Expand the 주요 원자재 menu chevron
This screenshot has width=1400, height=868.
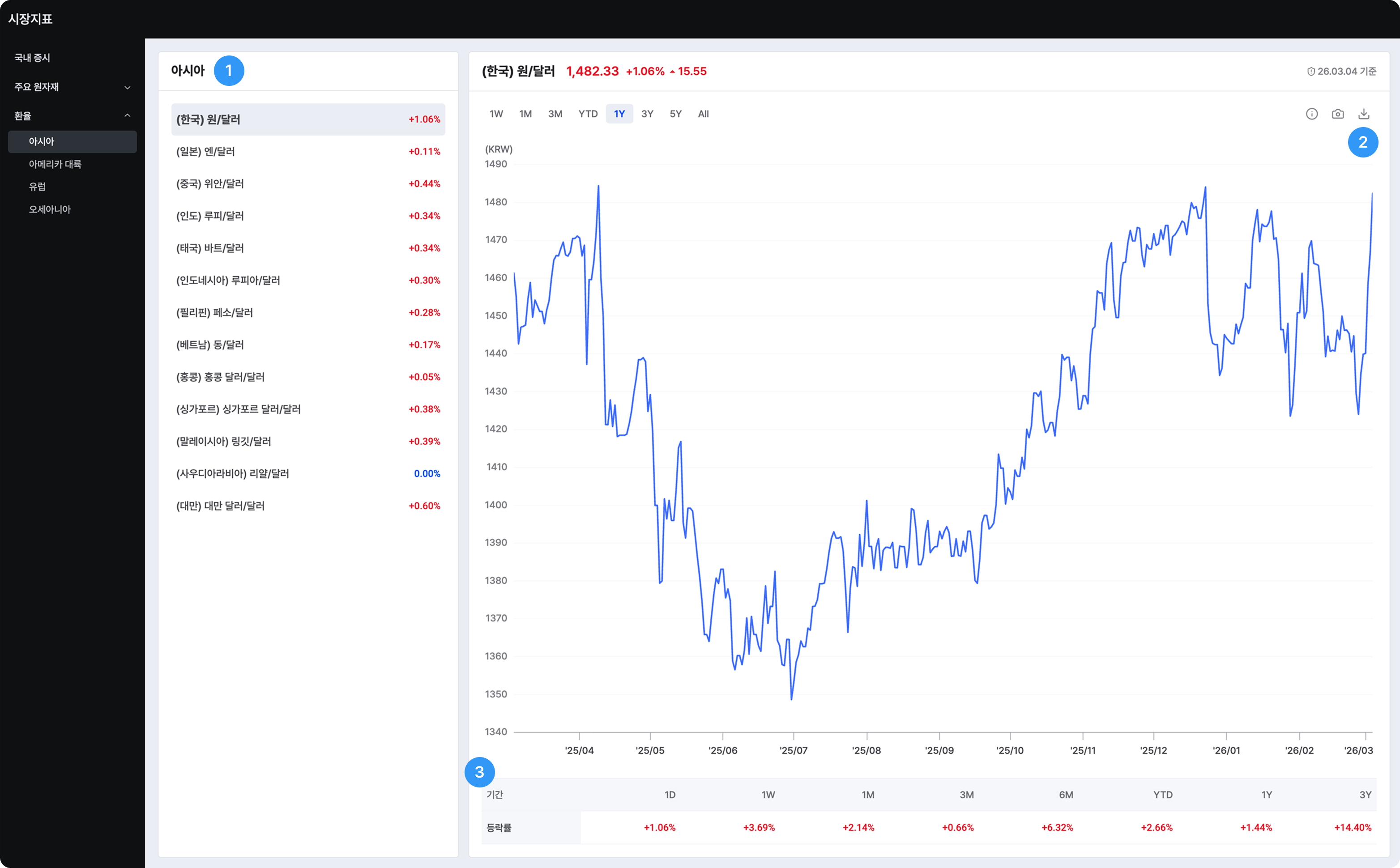(x=128, y=87)
